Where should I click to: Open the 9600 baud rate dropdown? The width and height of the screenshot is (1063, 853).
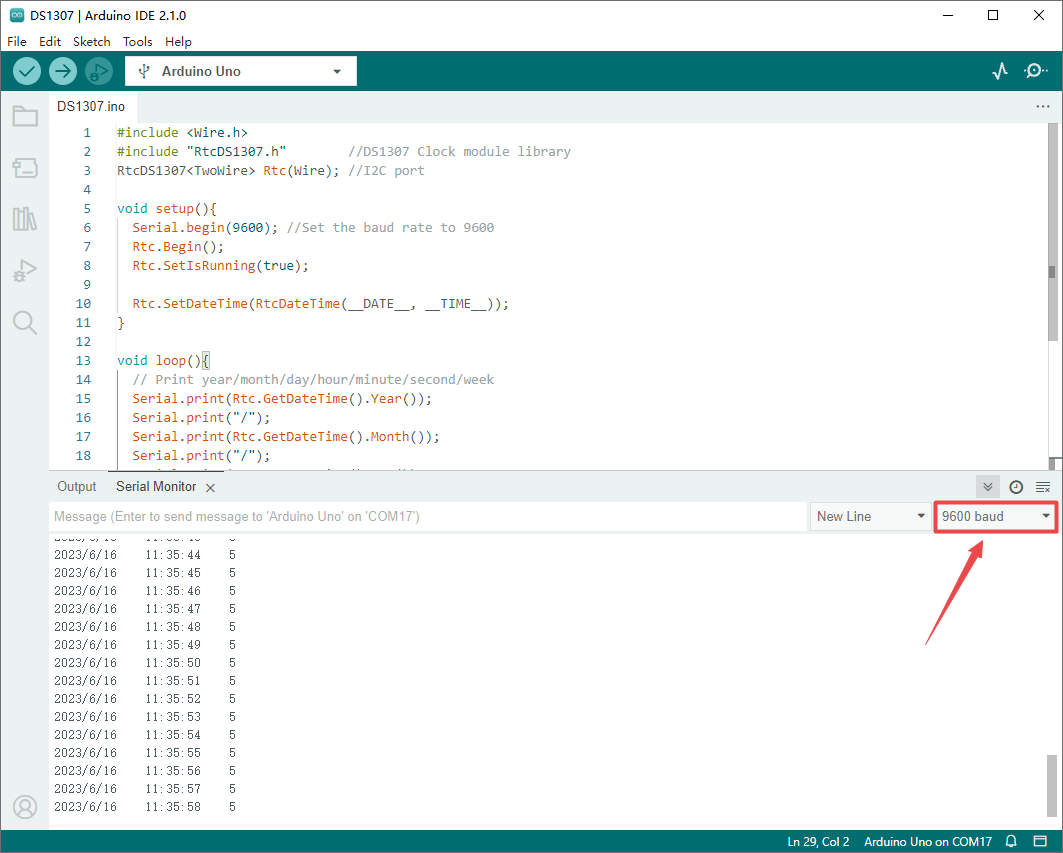click(996, 517)
